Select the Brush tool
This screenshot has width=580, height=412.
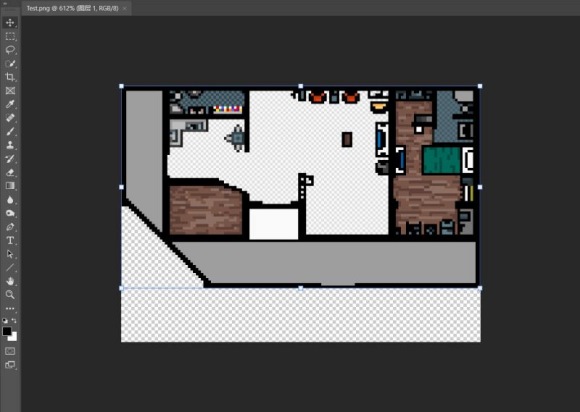point(10,132)
